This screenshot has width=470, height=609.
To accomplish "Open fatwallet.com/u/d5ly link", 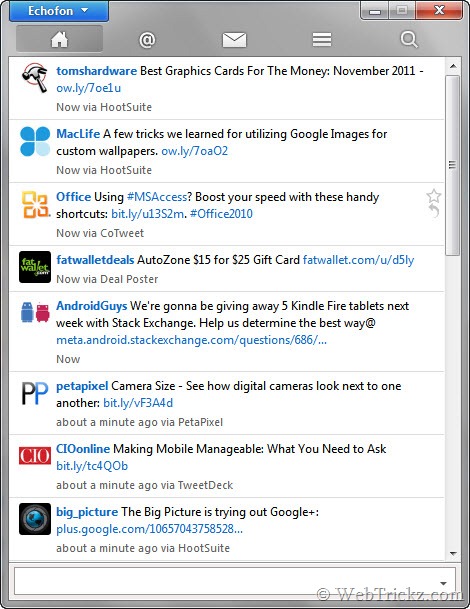I will (x=359, y=260).
